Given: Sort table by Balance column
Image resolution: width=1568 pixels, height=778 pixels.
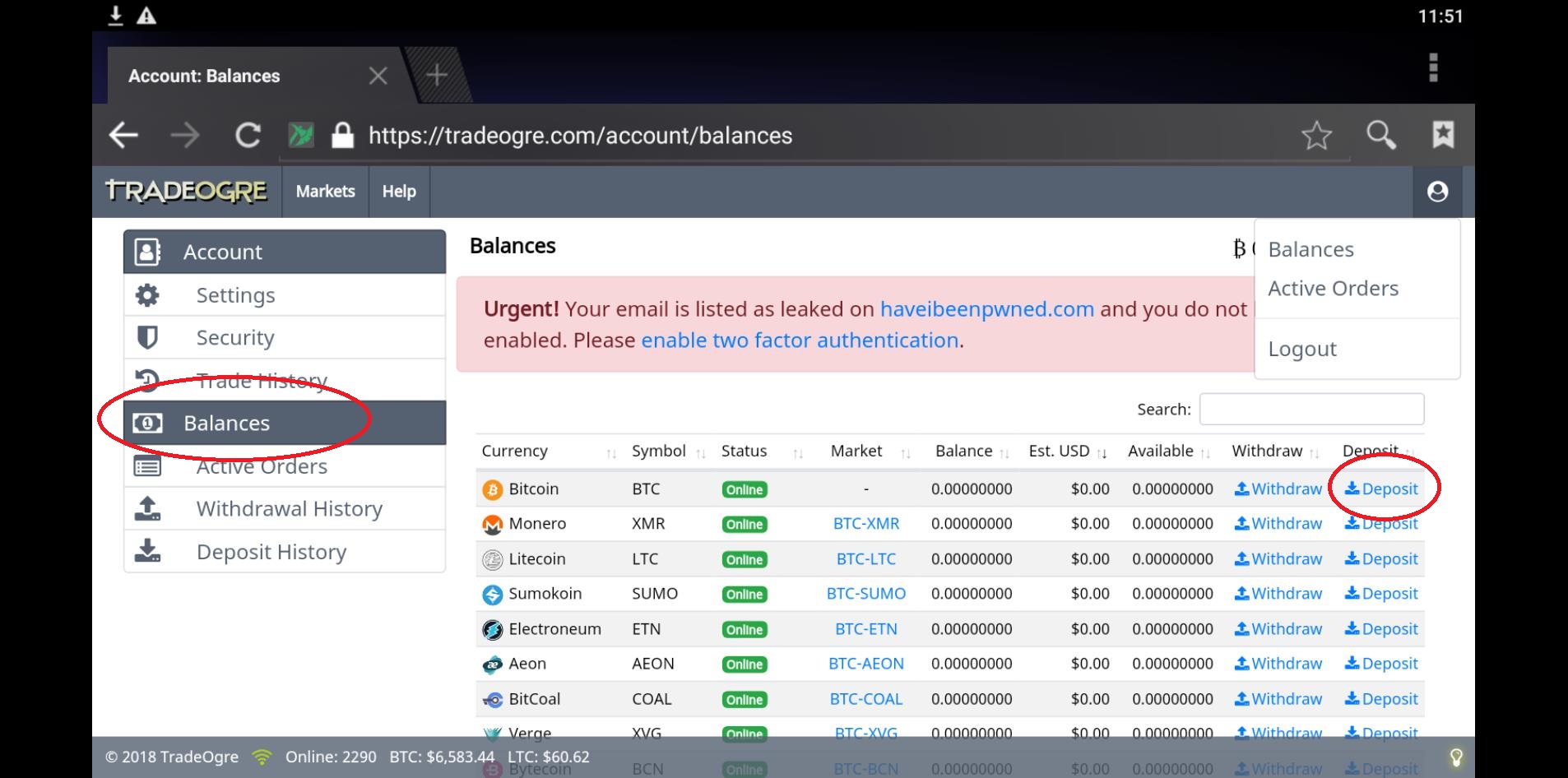Looking at the screenshot, I should click(963, 452).
